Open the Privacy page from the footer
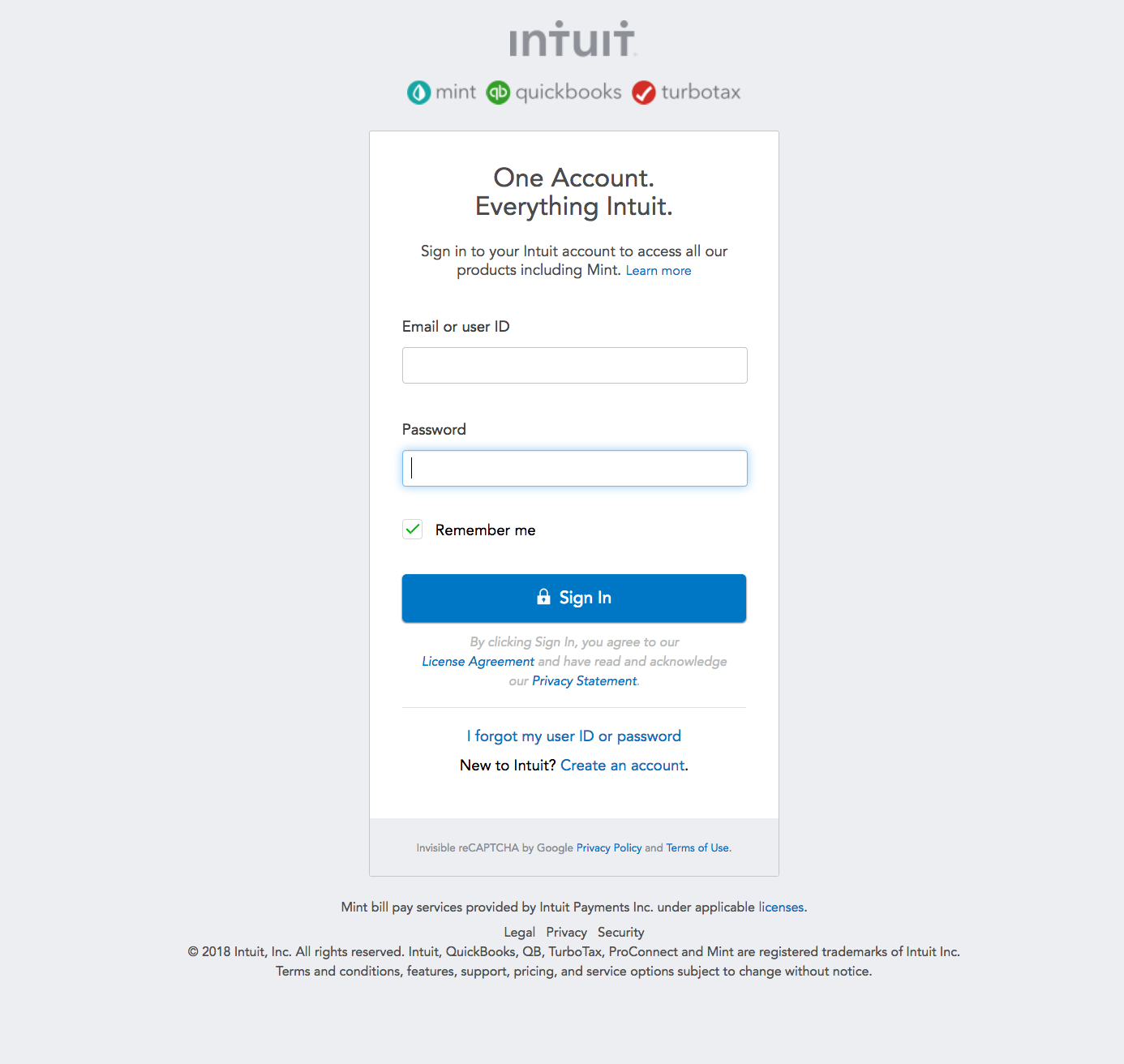 click(565, 932)
